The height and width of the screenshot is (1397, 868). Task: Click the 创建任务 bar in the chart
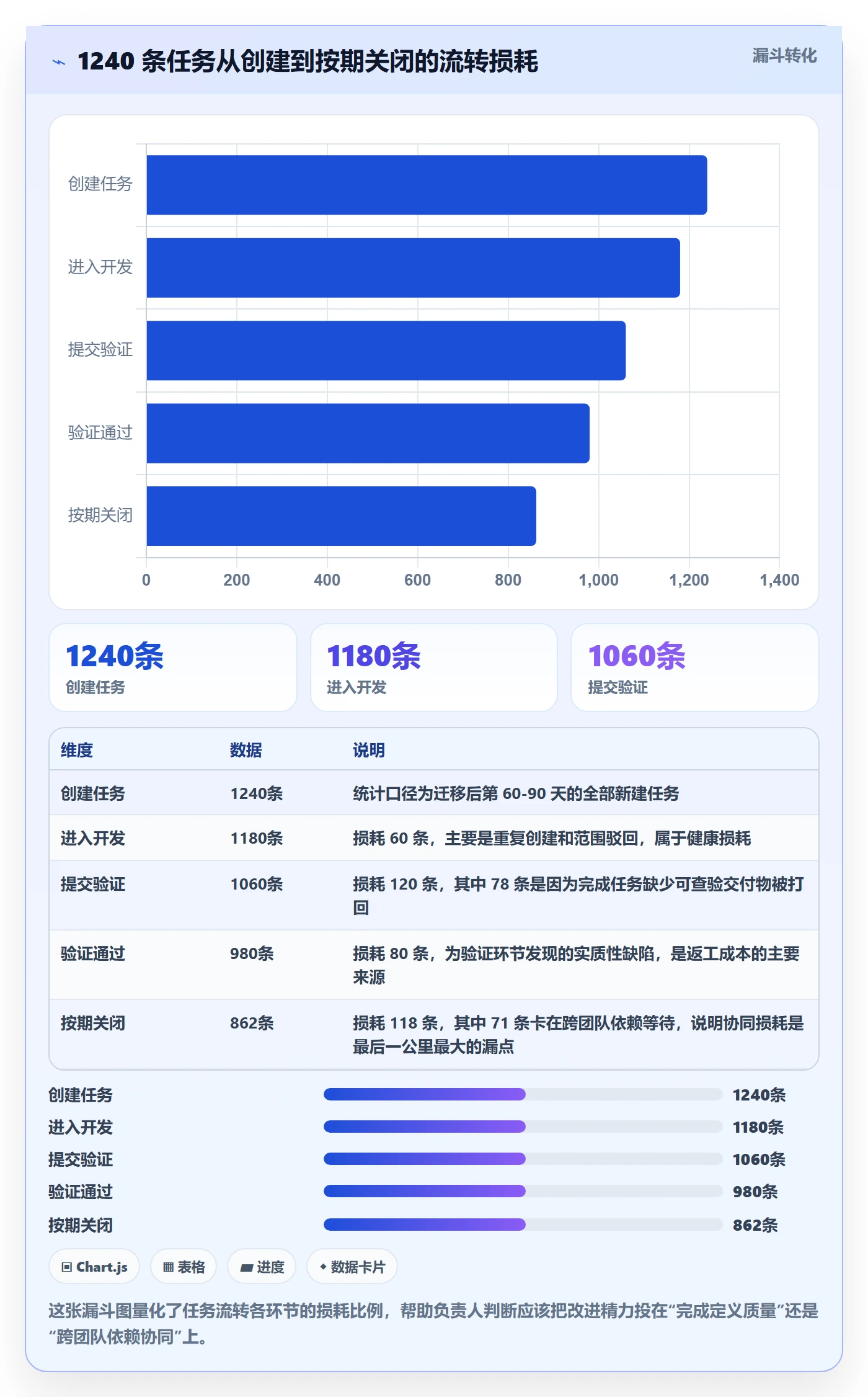[x=427, y=185]
